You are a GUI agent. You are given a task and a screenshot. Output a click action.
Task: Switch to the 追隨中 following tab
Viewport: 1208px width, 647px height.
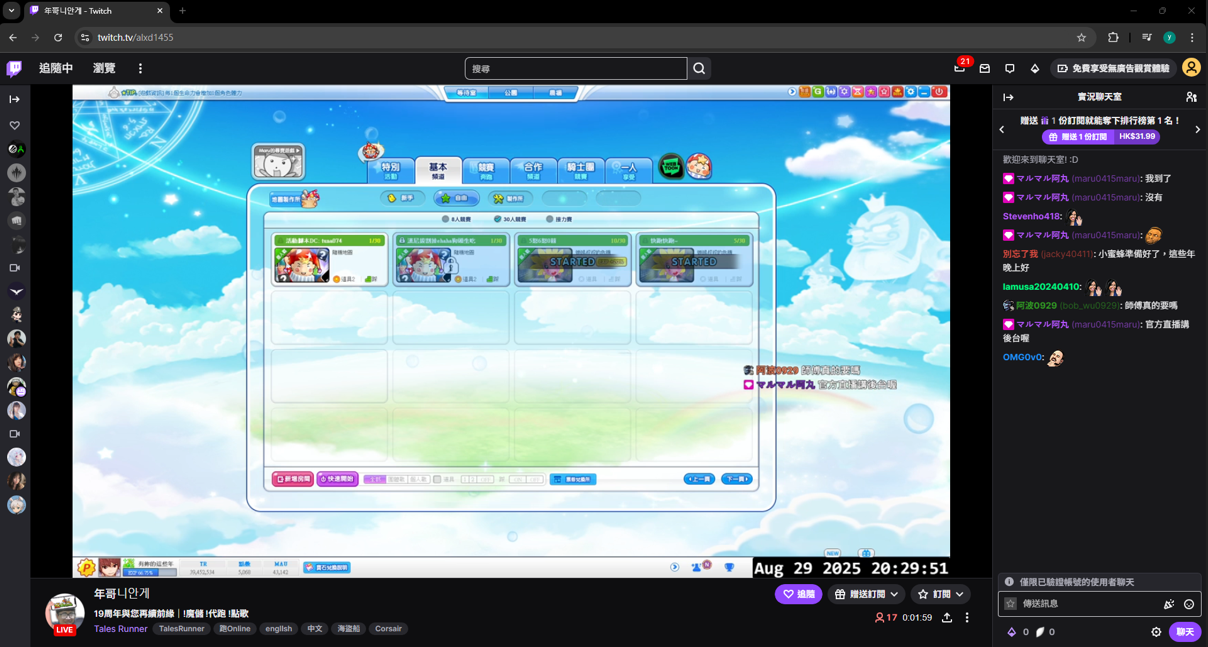tap(56, 69)
